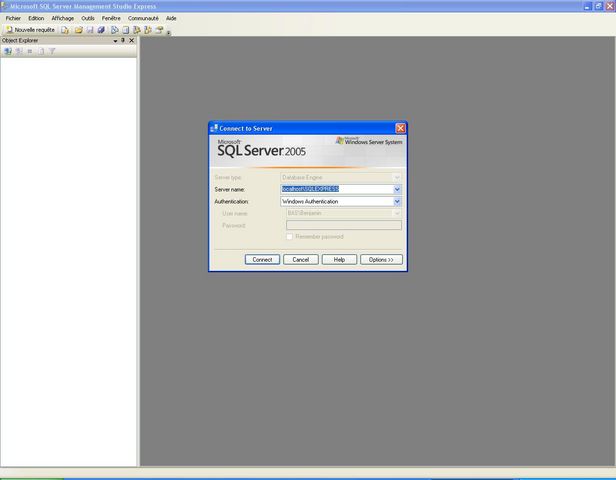Click the Cancel button in dialog
The height and width of the screenshot is (480, 616).
(x=300, y=259)
